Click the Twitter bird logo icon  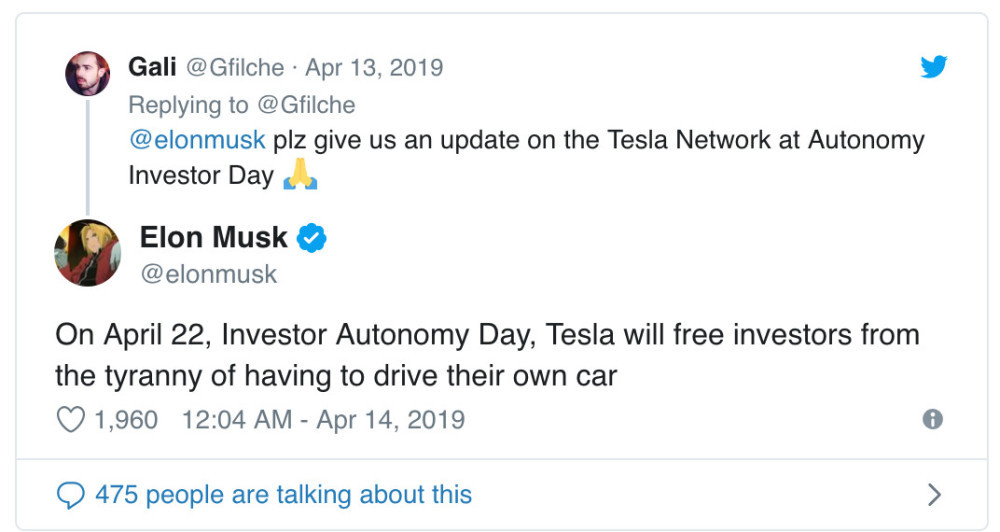click(x=934, y=66)
